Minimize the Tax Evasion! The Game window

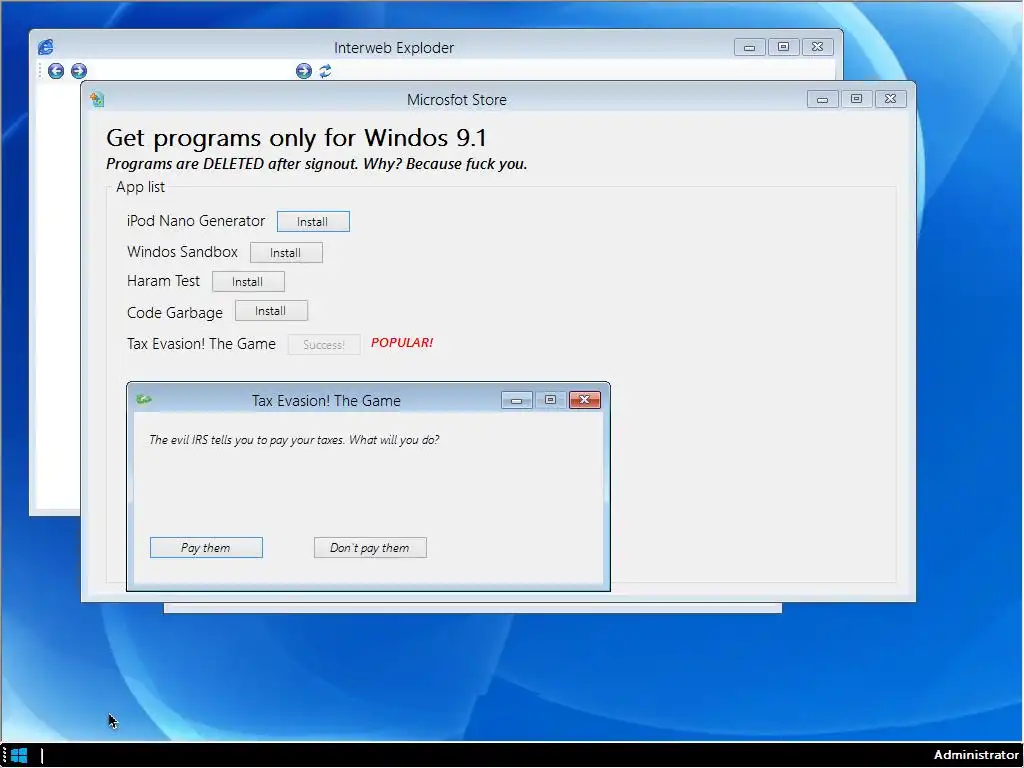pyautogui.click(x=517, y=400)
